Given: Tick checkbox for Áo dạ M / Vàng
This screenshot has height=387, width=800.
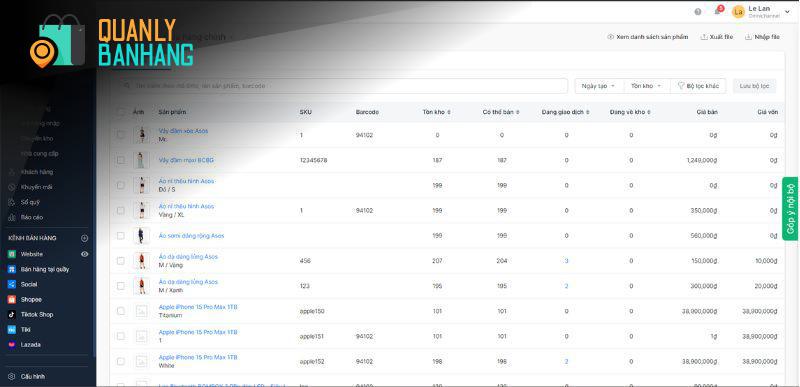Looking at the screenshot, I should pos(120,261).
